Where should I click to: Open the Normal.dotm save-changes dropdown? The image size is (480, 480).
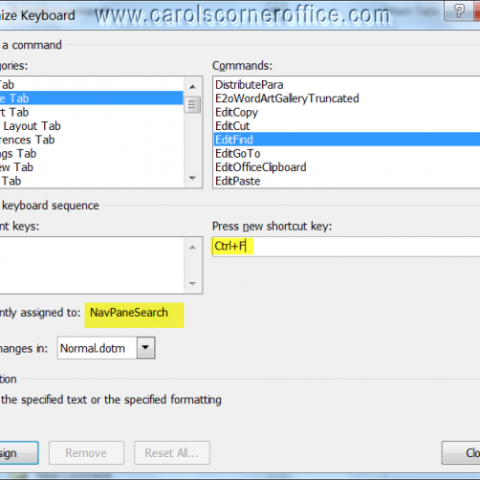pos(146,348)
